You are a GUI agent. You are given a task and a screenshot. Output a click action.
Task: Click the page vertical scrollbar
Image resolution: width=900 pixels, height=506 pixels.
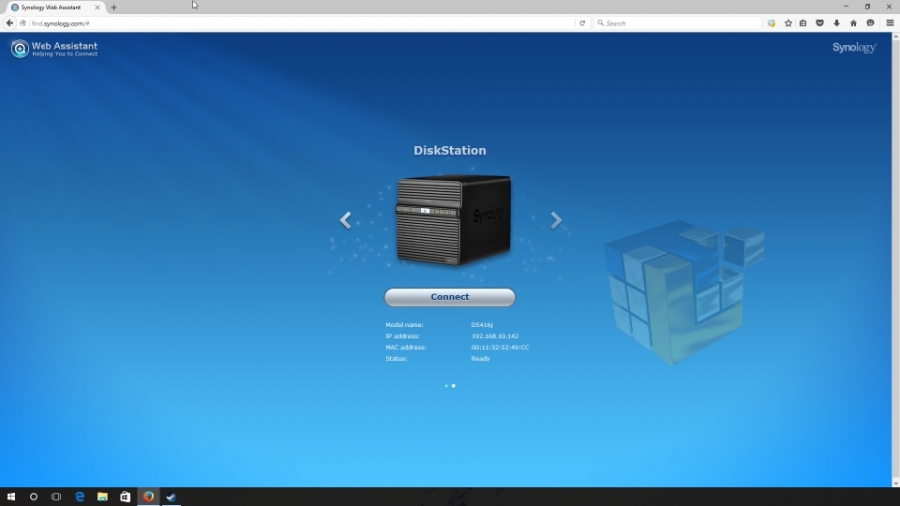tap(895, 260)
